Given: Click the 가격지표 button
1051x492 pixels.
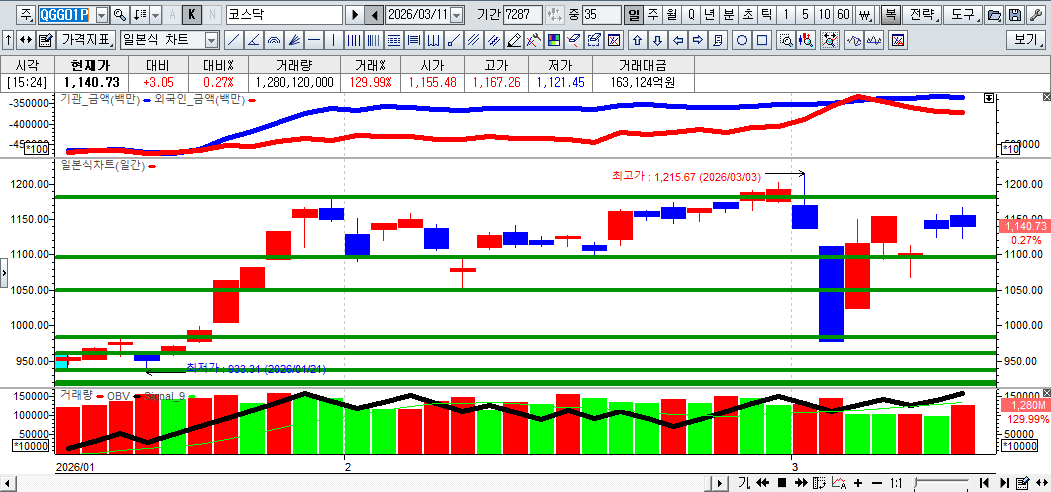Looking at the screenshot, I should pos(87,40).
